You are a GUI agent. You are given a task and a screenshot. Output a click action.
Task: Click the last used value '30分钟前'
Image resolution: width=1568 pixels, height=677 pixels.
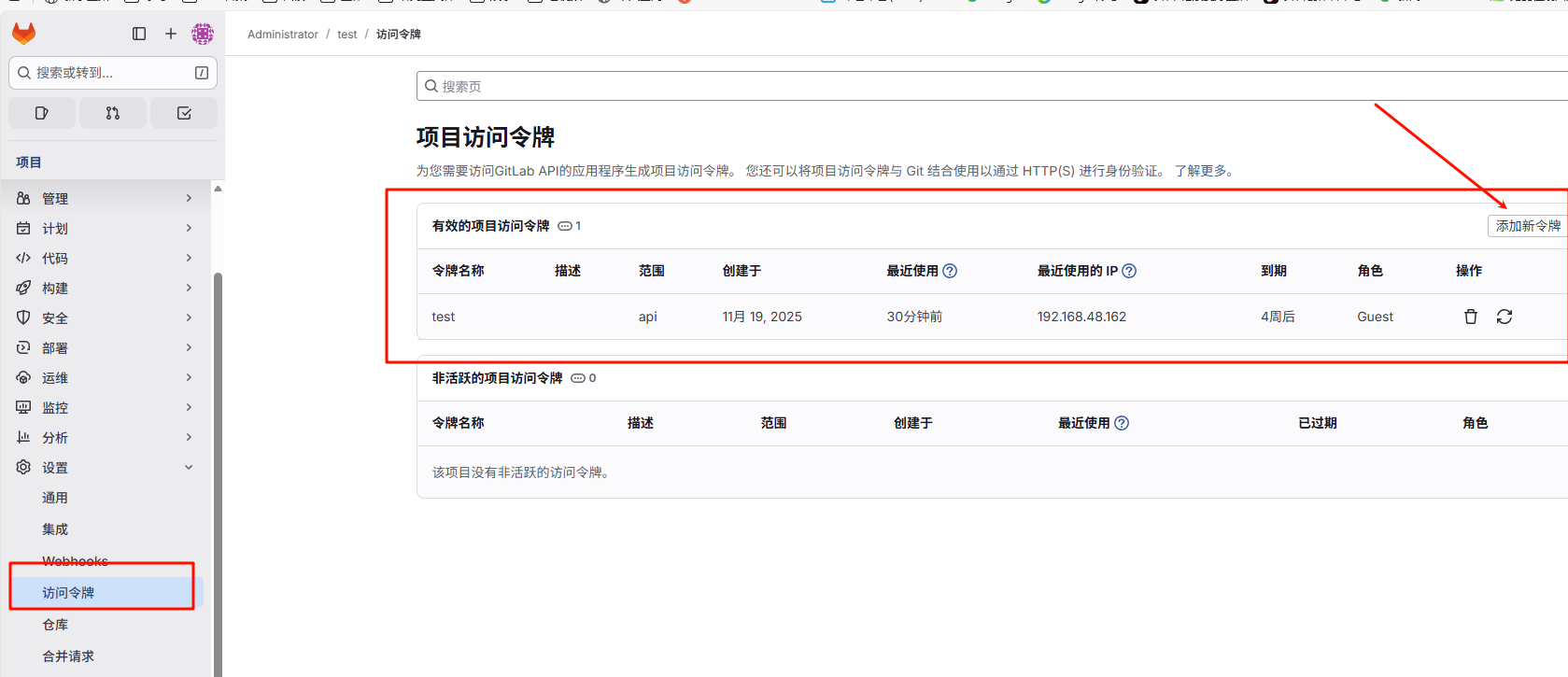point(914,317)
